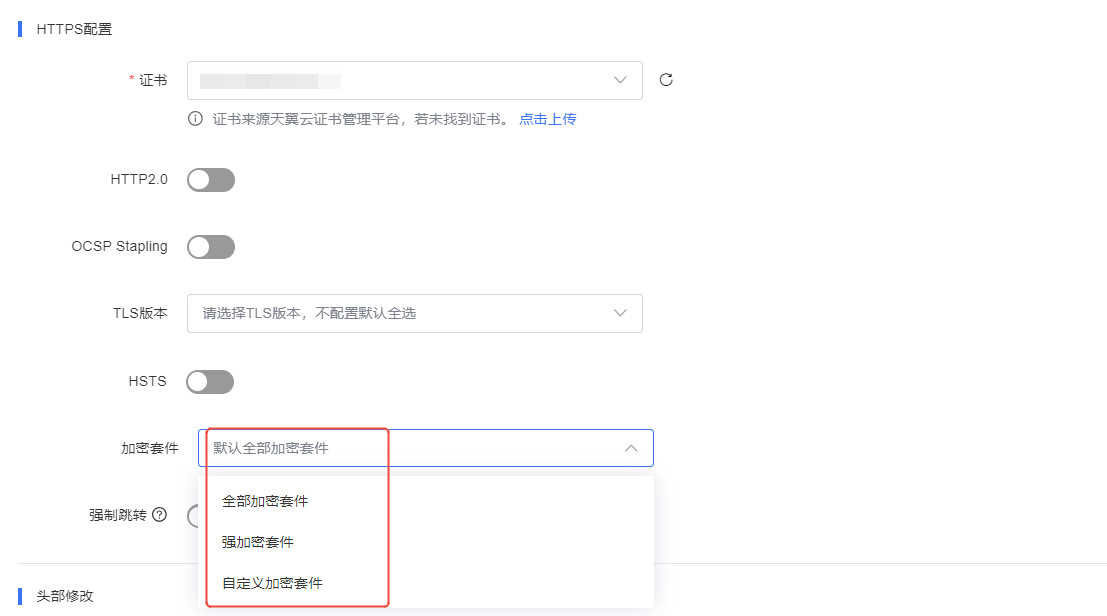Click the TLS版本 label
The height and width of the screenshot is (616, 1107).
pyautogui.click(x=140, y=313)
